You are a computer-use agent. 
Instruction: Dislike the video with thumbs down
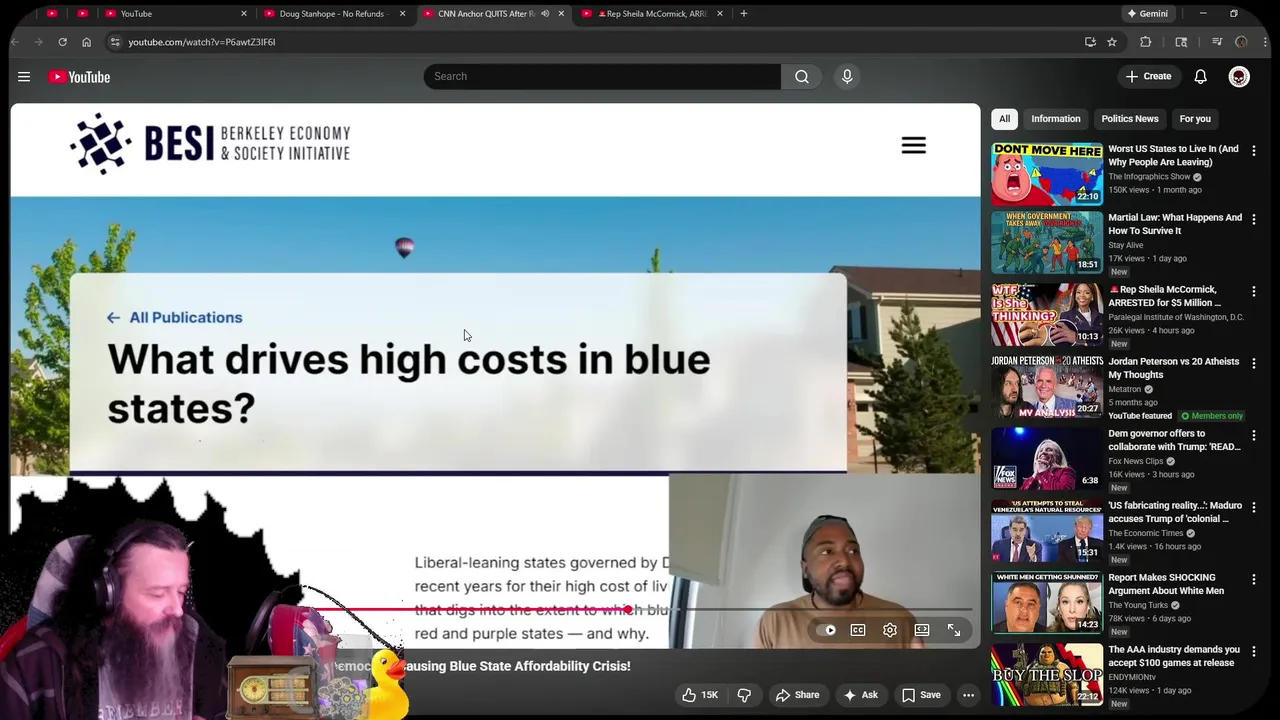coord(744,695)
